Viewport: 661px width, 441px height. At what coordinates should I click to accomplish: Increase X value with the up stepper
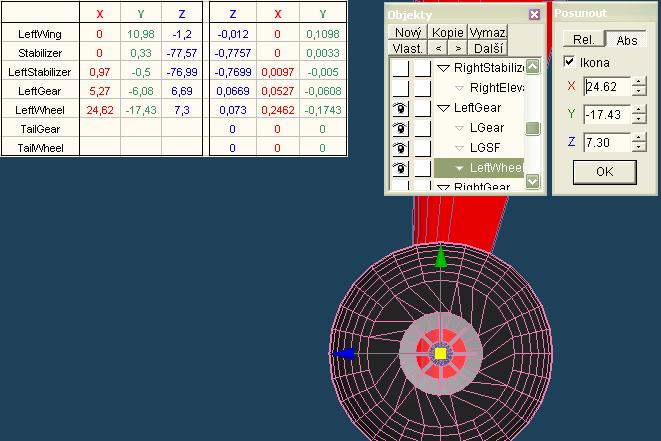(639, 82)
